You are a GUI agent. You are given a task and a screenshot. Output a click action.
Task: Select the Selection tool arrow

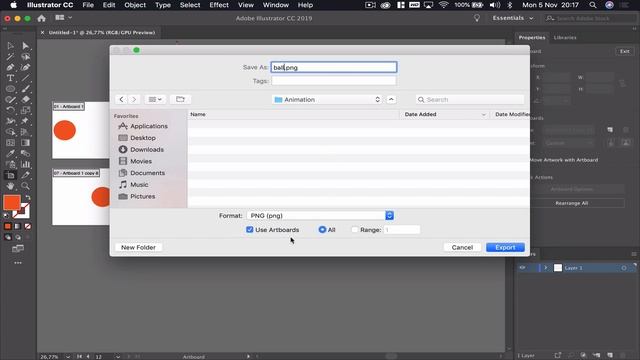(10, 46)
